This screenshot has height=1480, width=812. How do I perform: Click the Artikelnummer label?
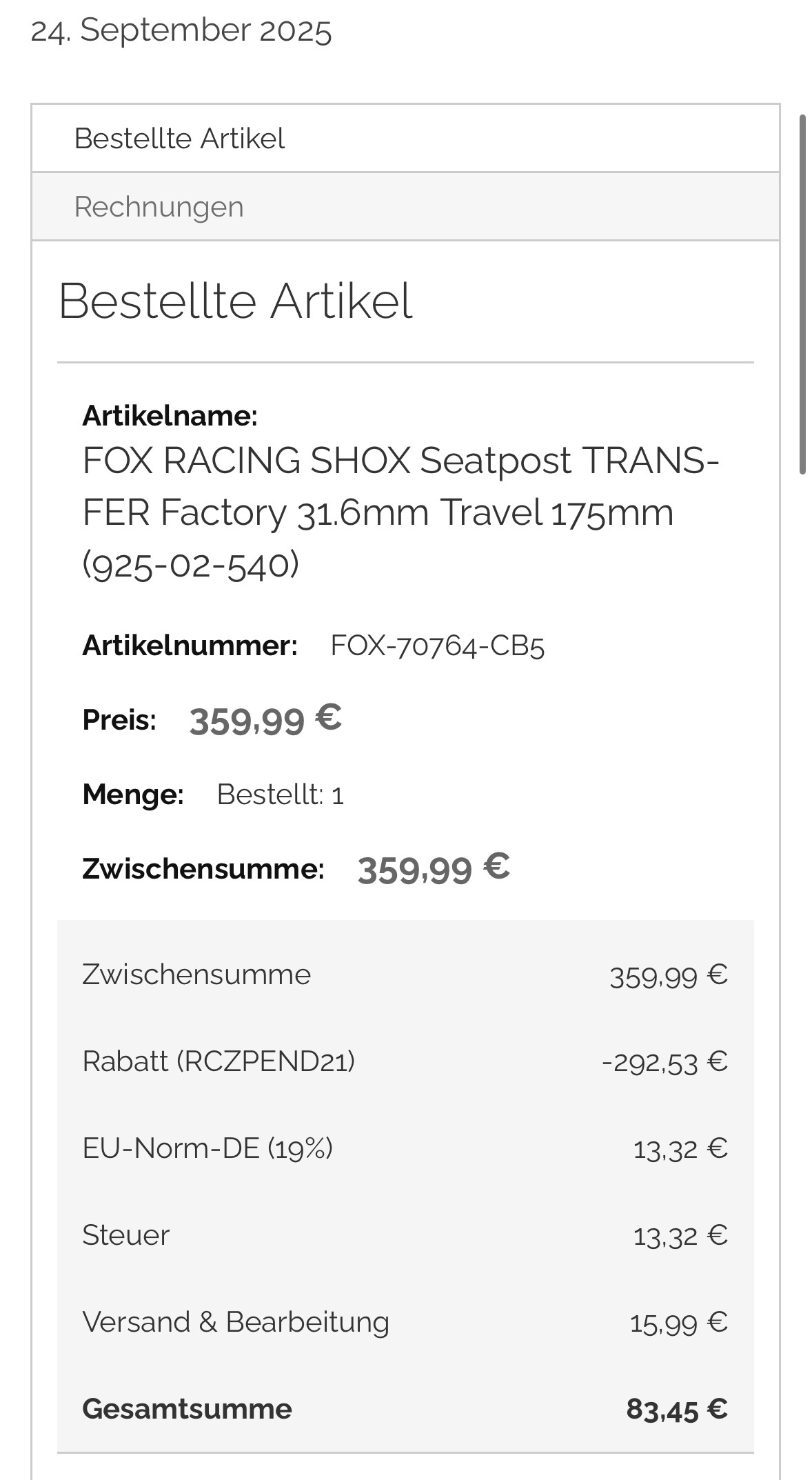[190, 646]
